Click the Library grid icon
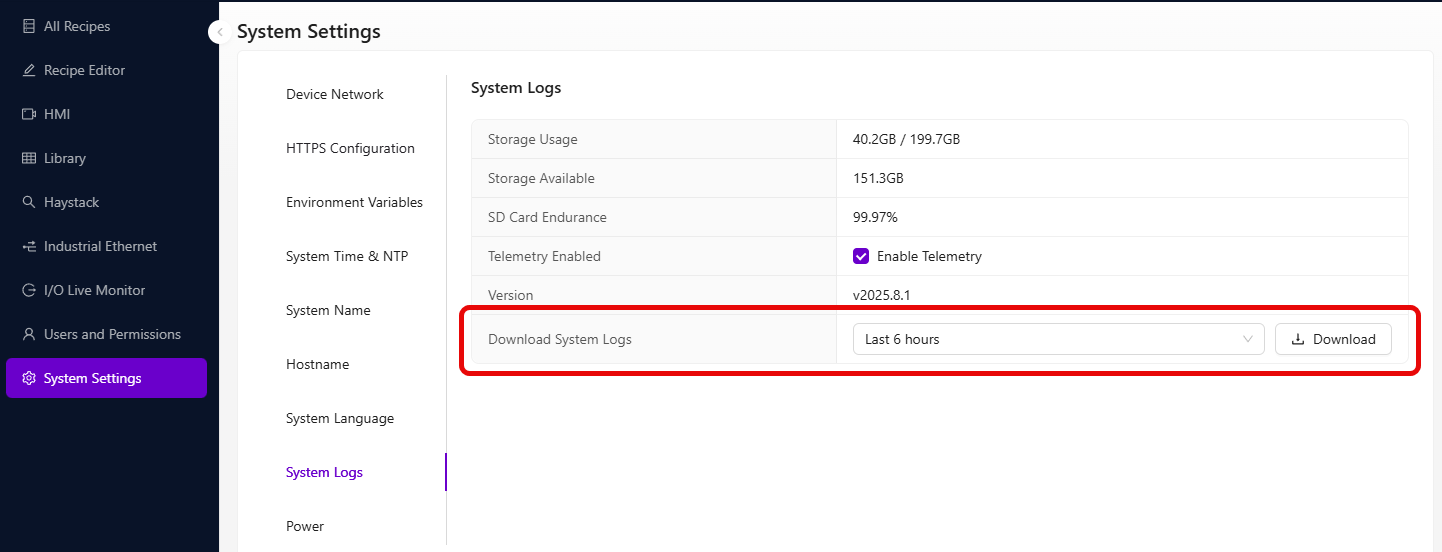This screenshot has height=552, width=1442. (29, 158)
